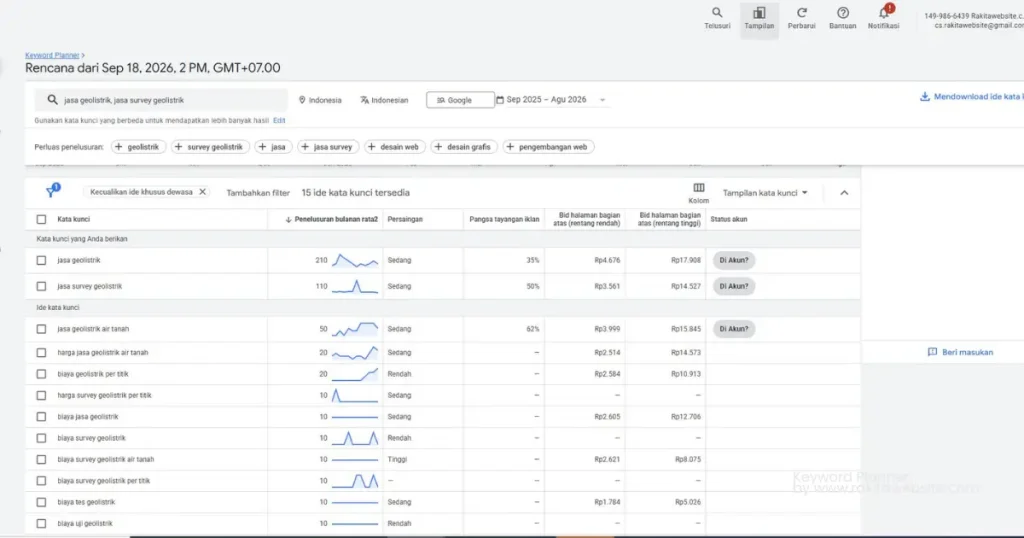Open the Bantuan help icon
This screenshot has height=538, width=1024.
842,12
